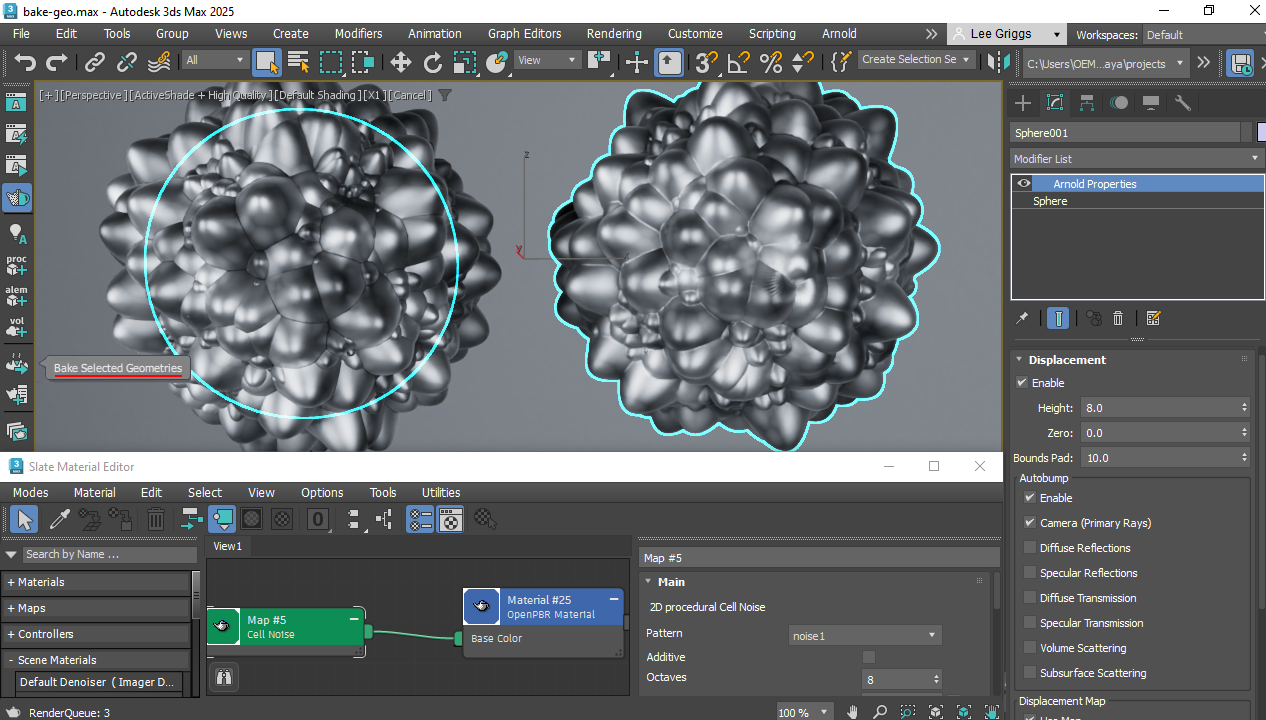Image resolution: width=1266 pixels, height=720 pixels.
Task: Toggle the Angle Snap tool
Action: click(738, 62)
